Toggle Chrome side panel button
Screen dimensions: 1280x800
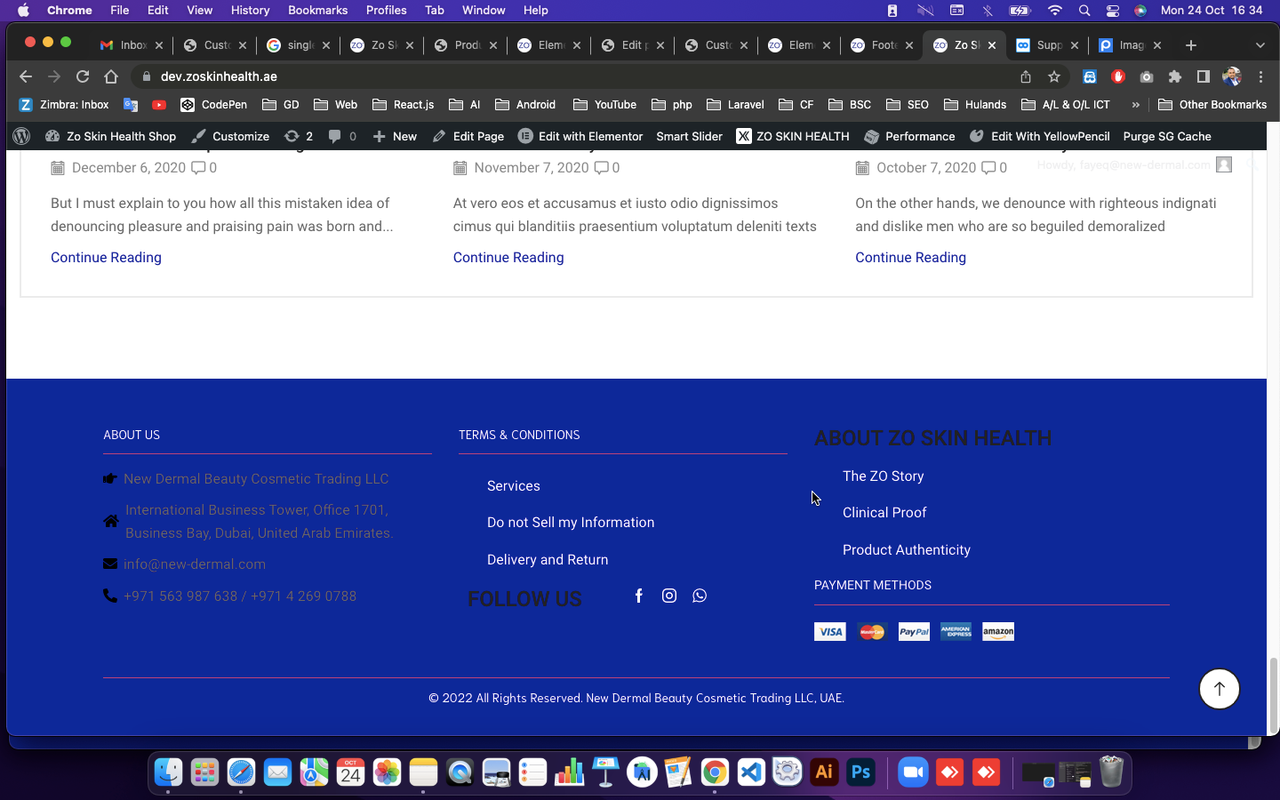click(x=1203, y=76)
